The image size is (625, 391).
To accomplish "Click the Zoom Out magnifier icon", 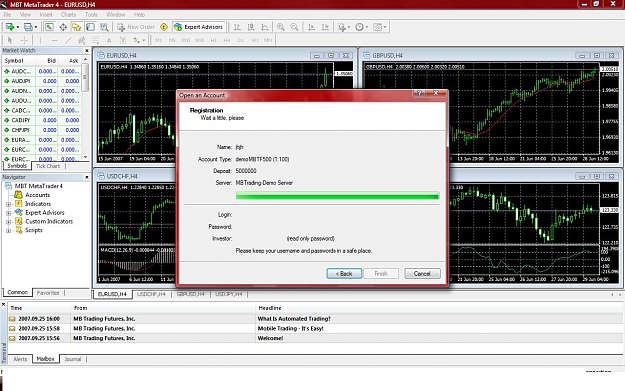I will coord(294,27).
